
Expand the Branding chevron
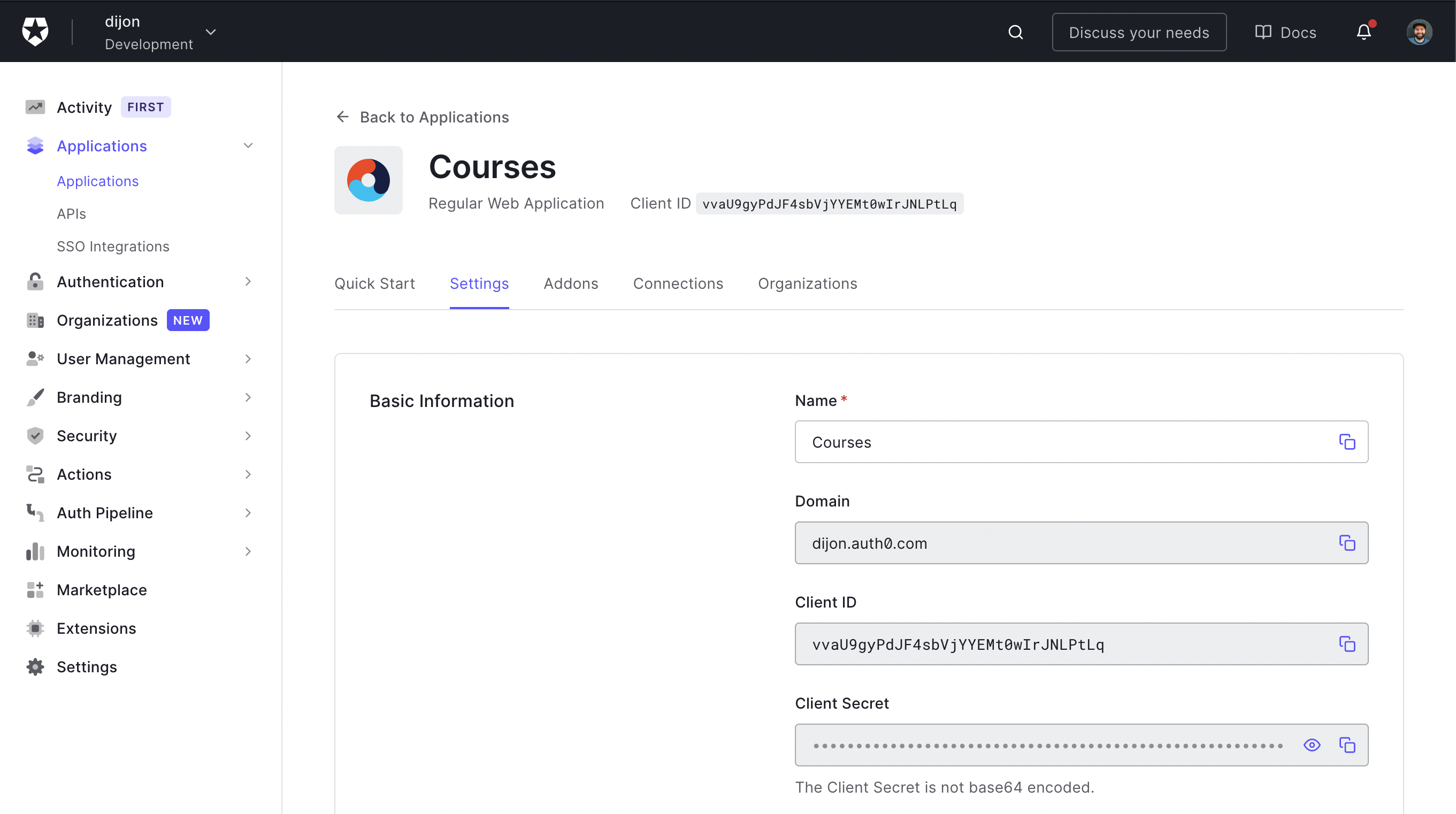(248, 397)
